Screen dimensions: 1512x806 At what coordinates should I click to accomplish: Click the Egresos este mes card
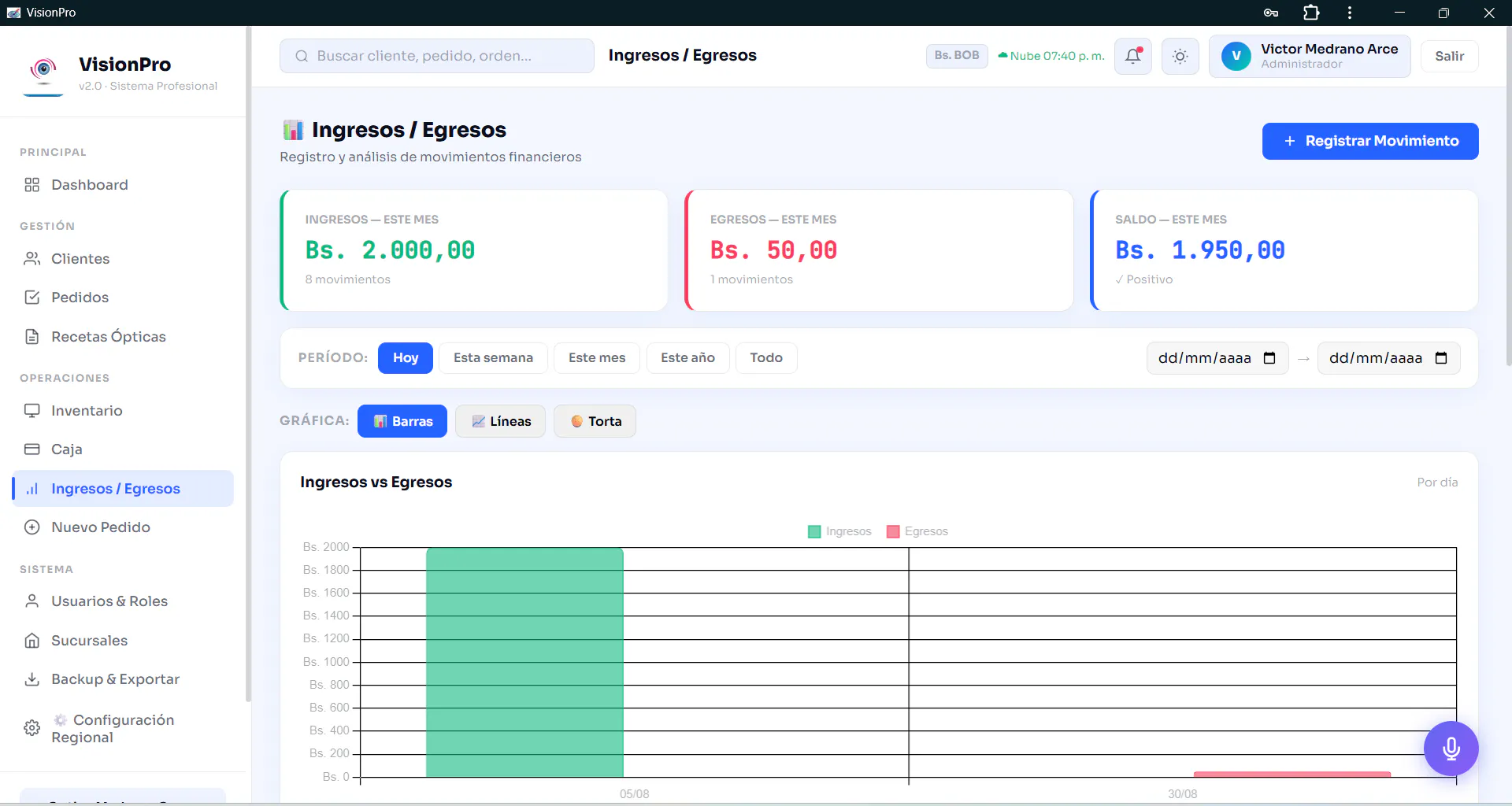tap(879, 250)
